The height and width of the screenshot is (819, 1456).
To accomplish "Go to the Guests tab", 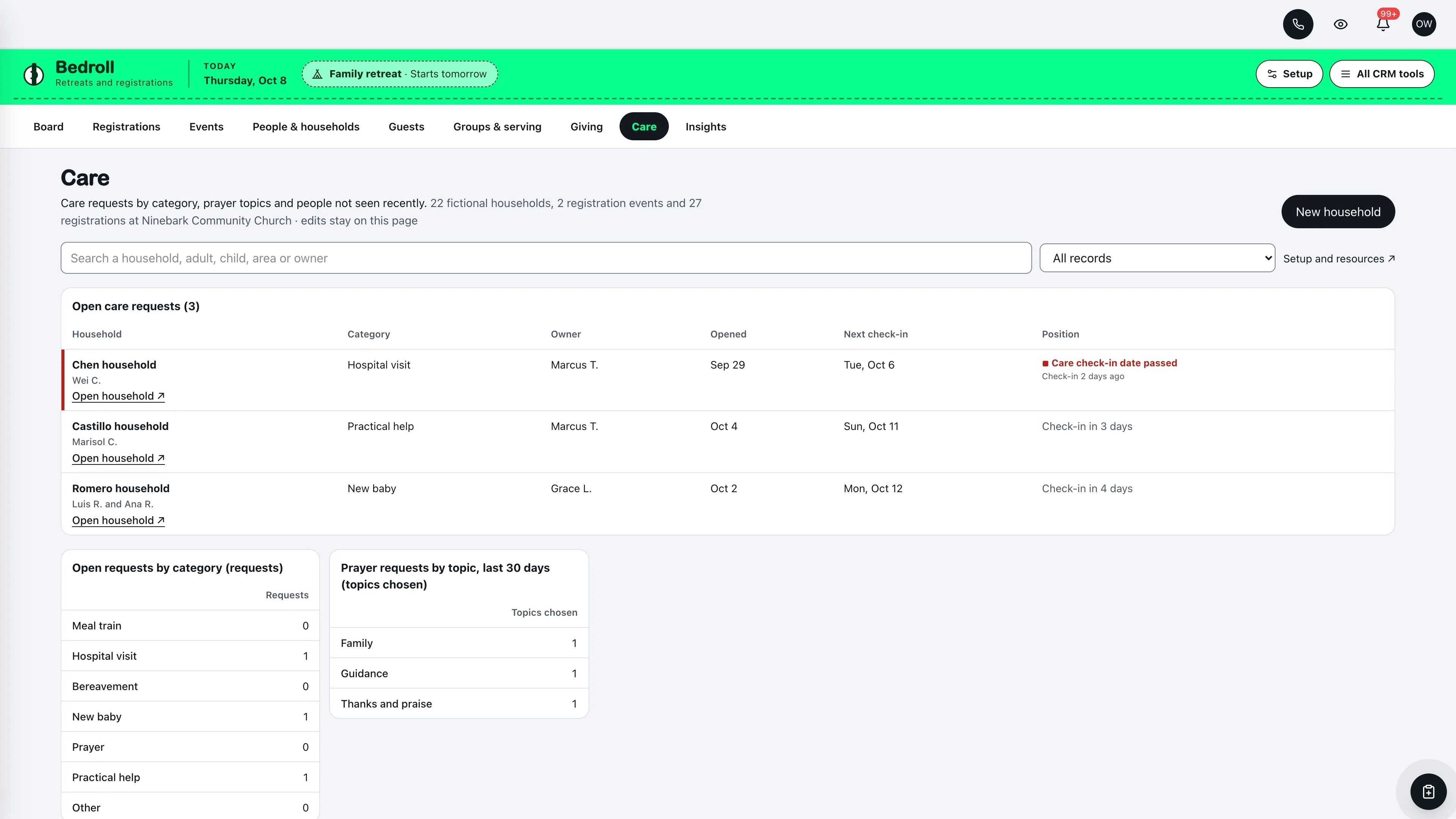I will point(406,127).
